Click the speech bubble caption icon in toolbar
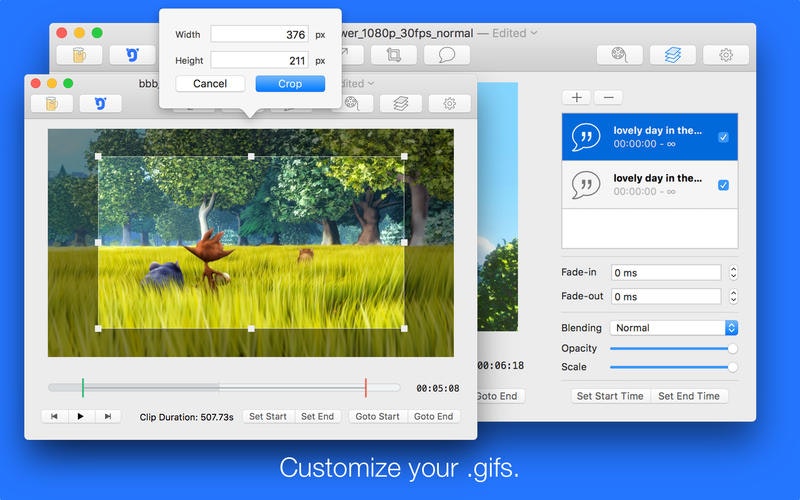This screenshot has height=500, width=800. [446, 55]
